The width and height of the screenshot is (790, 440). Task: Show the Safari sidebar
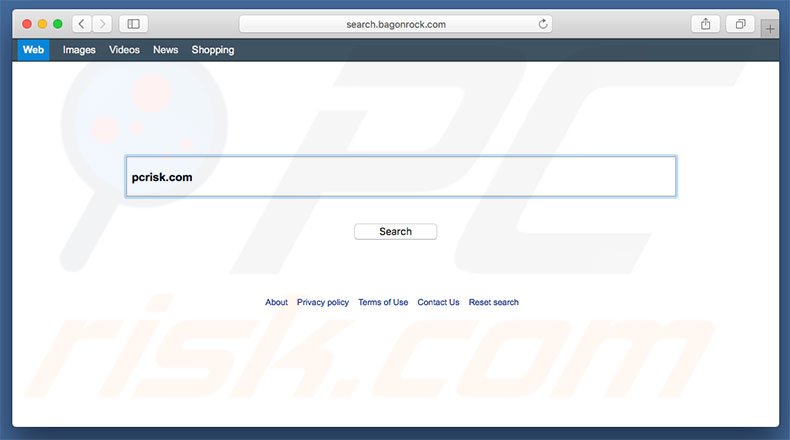[134, 24]
